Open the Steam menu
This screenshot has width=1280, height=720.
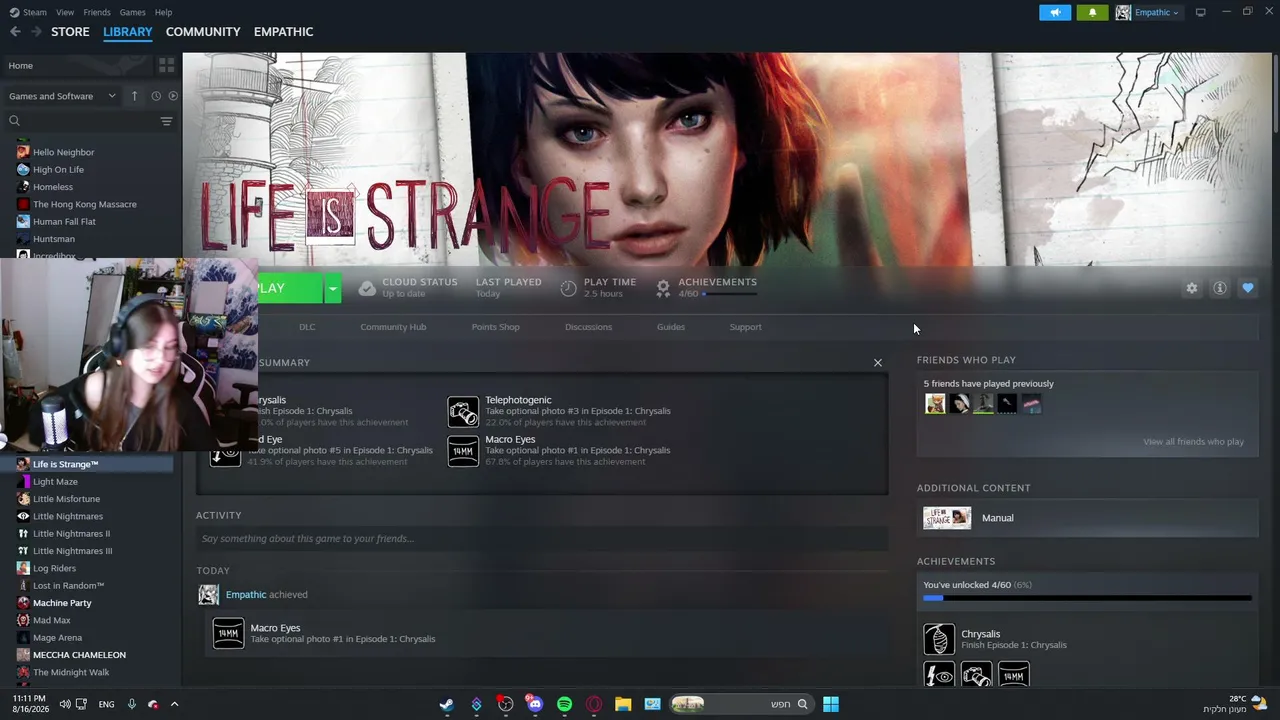click(x=29, y=12)
